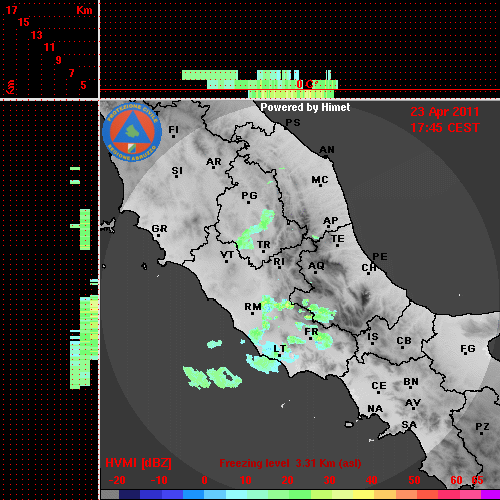
Task: Click the cyan color in dBZ colorbar
Action: click(236, 495)
